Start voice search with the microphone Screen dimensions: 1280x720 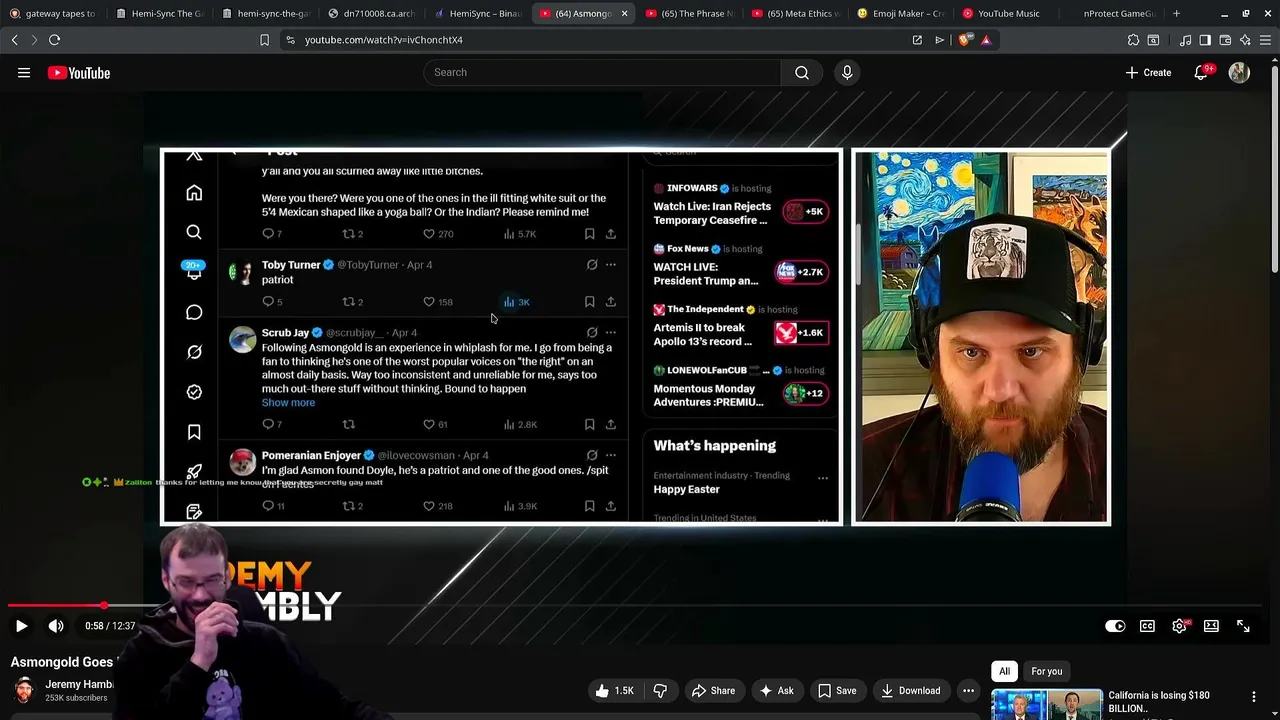[x=847, y=72]
